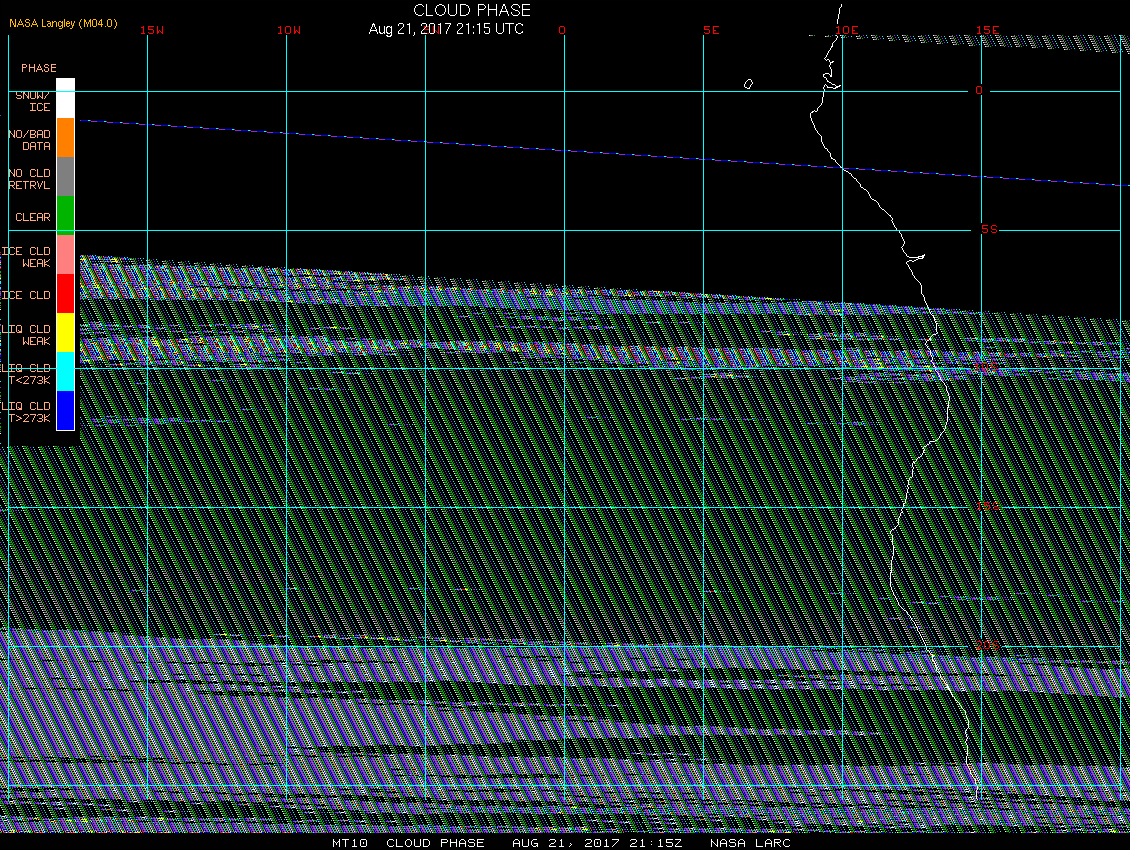1130x850 pixels.
Task: Click the '10E' longitude label
Action: point(847,30)
